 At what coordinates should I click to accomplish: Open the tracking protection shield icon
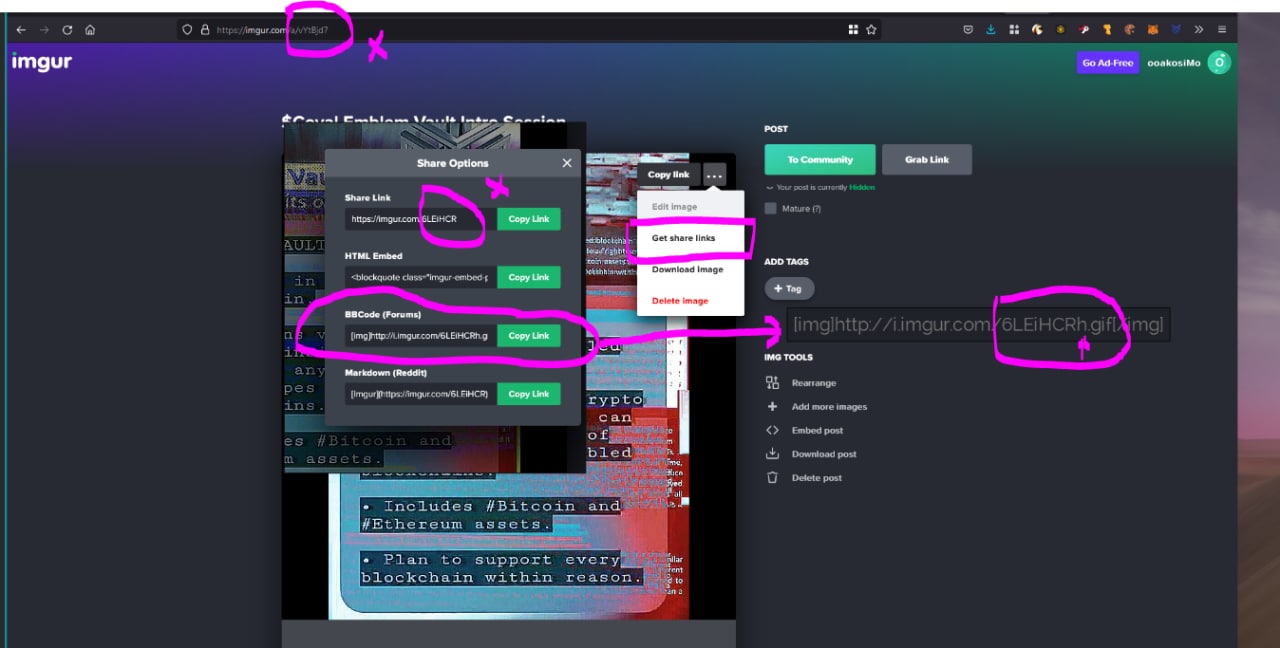click(x=187, y=30)
